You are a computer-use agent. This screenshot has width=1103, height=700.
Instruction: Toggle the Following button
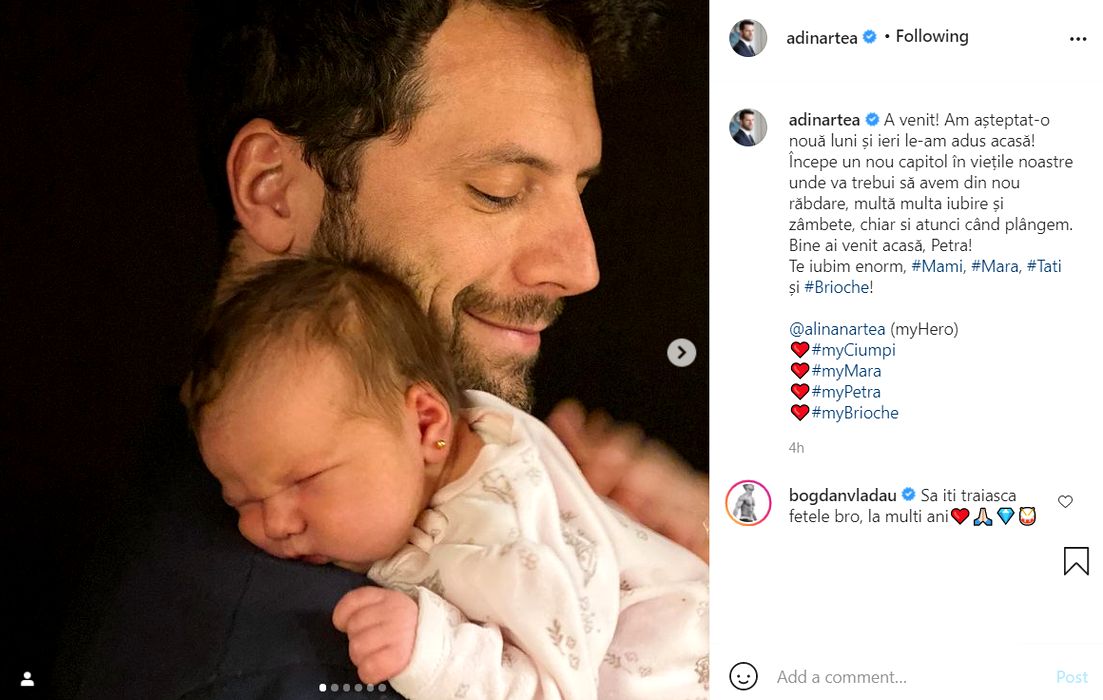coord(932,37)
